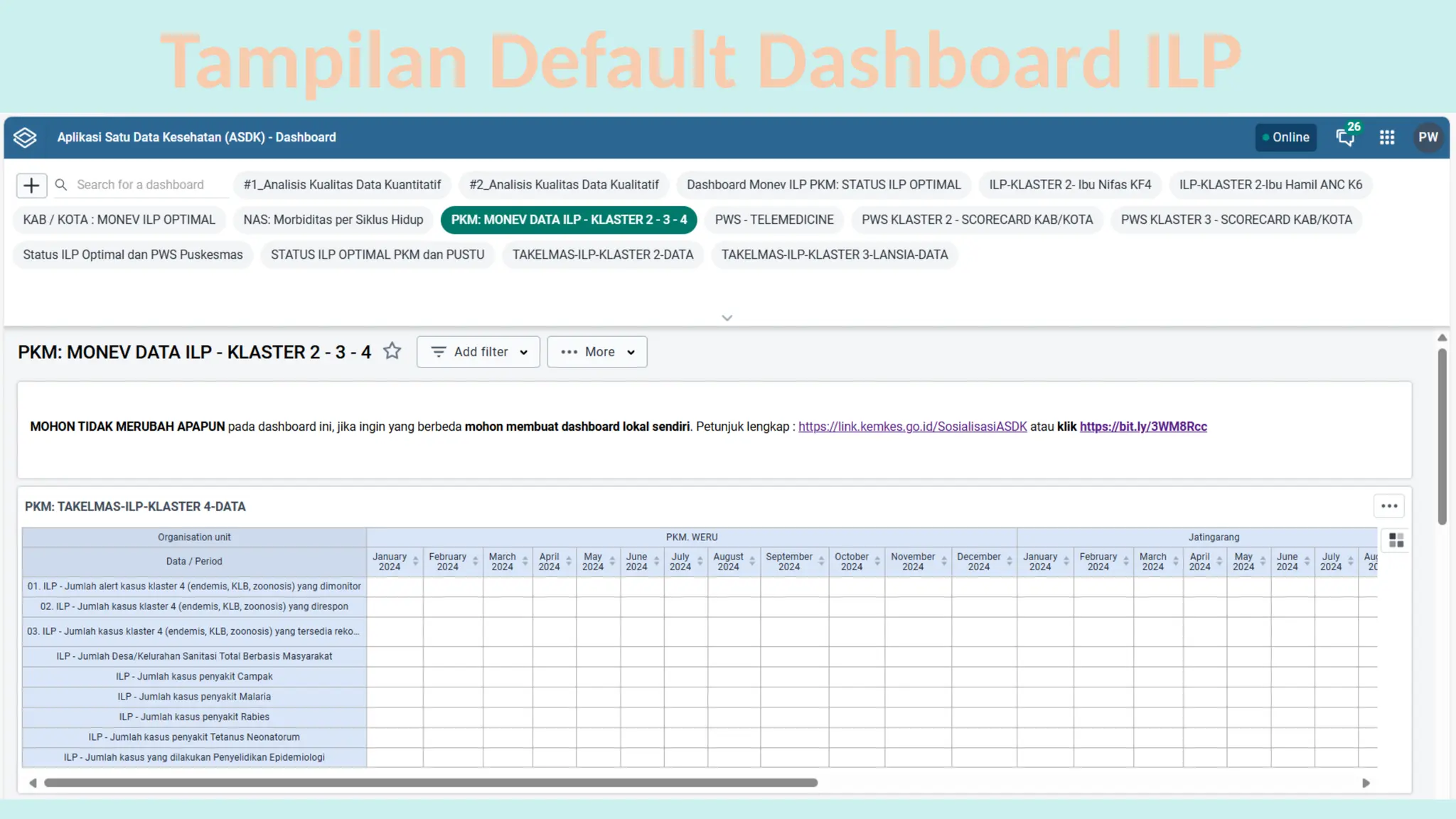Switch to PWS - TELEMEDICINE dashboard
This screenshot has width=1456, height=819.
click(774, 220)
